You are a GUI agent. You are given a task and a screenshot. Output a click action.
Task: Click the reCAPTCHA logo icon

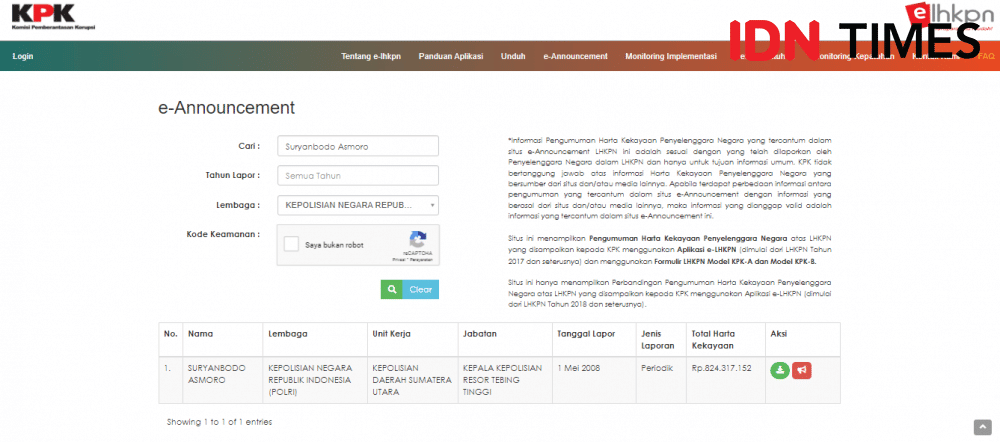[x=418, y=240]
